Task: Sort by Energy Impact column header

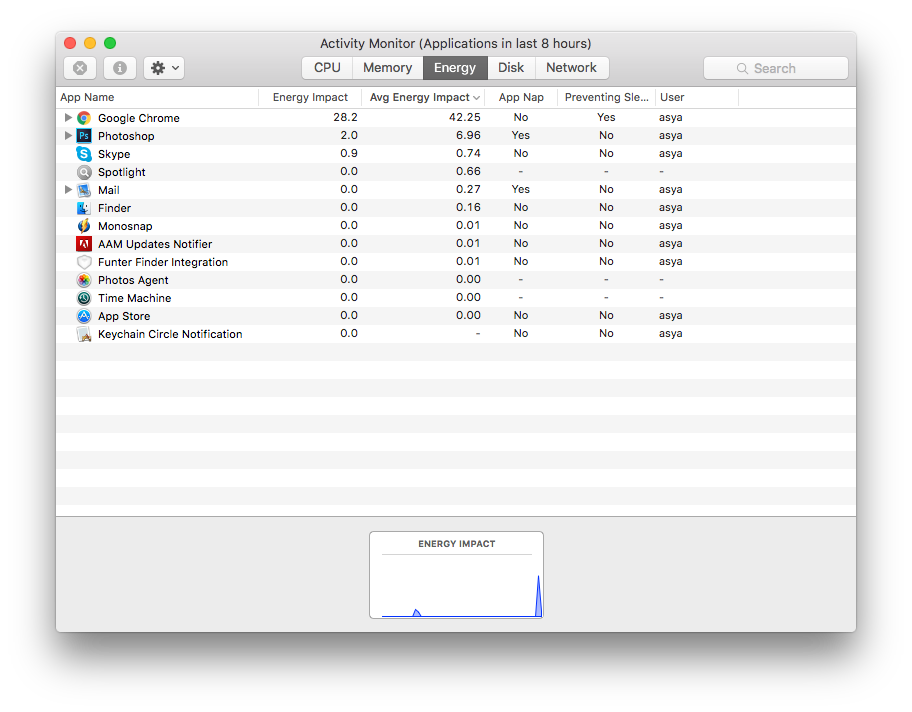Action: pyautogui.click(x=310, y=97)
